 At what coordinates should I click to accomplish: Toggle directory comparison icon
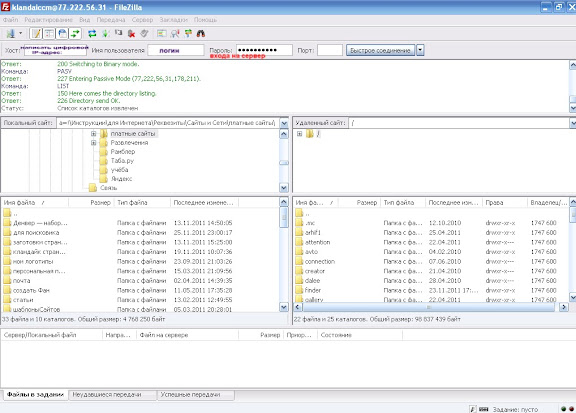coord(175,34)
